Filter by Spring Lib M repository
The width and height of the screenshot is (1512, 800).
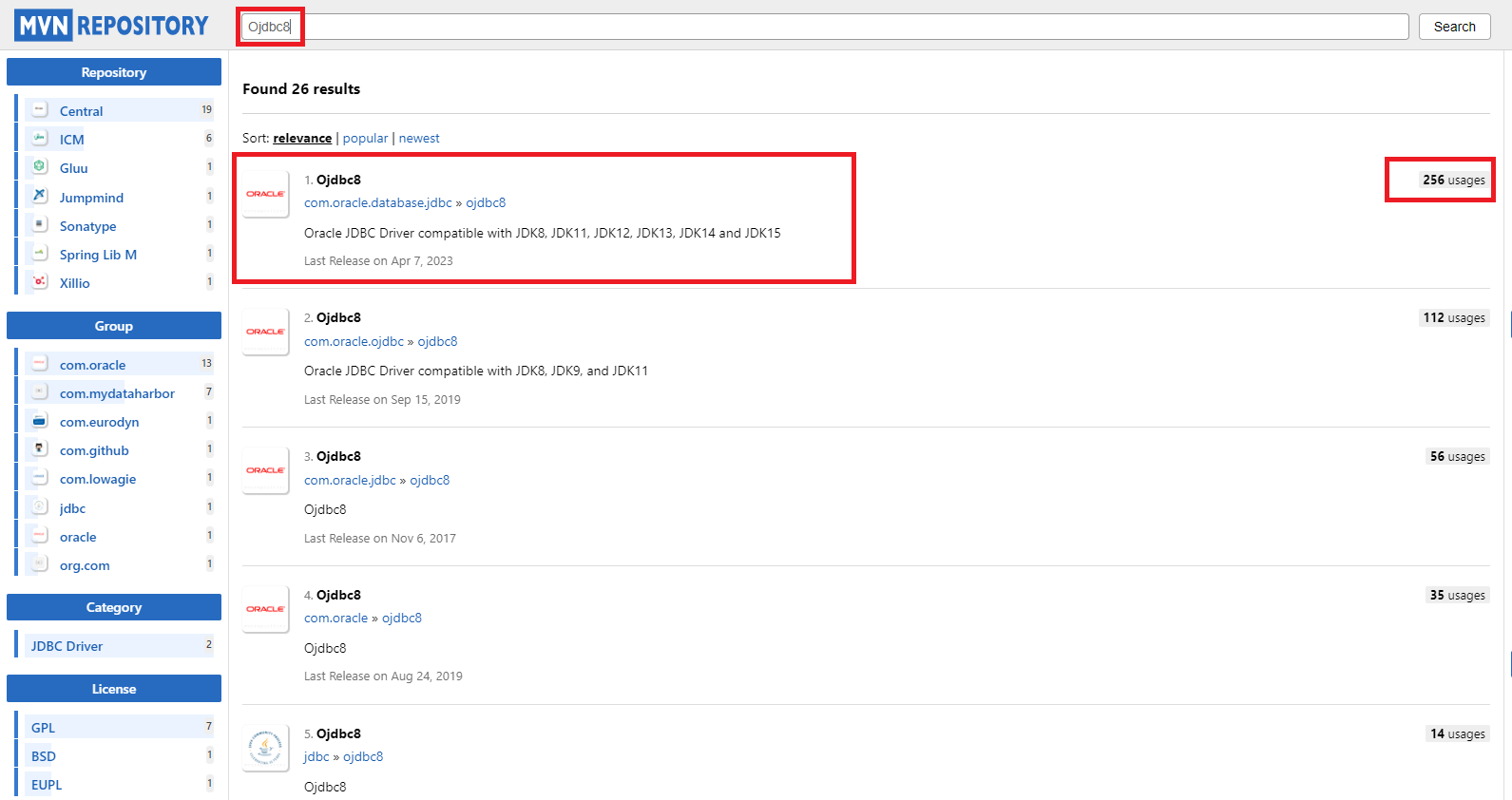pyautogui.click(x=98, y=255)
